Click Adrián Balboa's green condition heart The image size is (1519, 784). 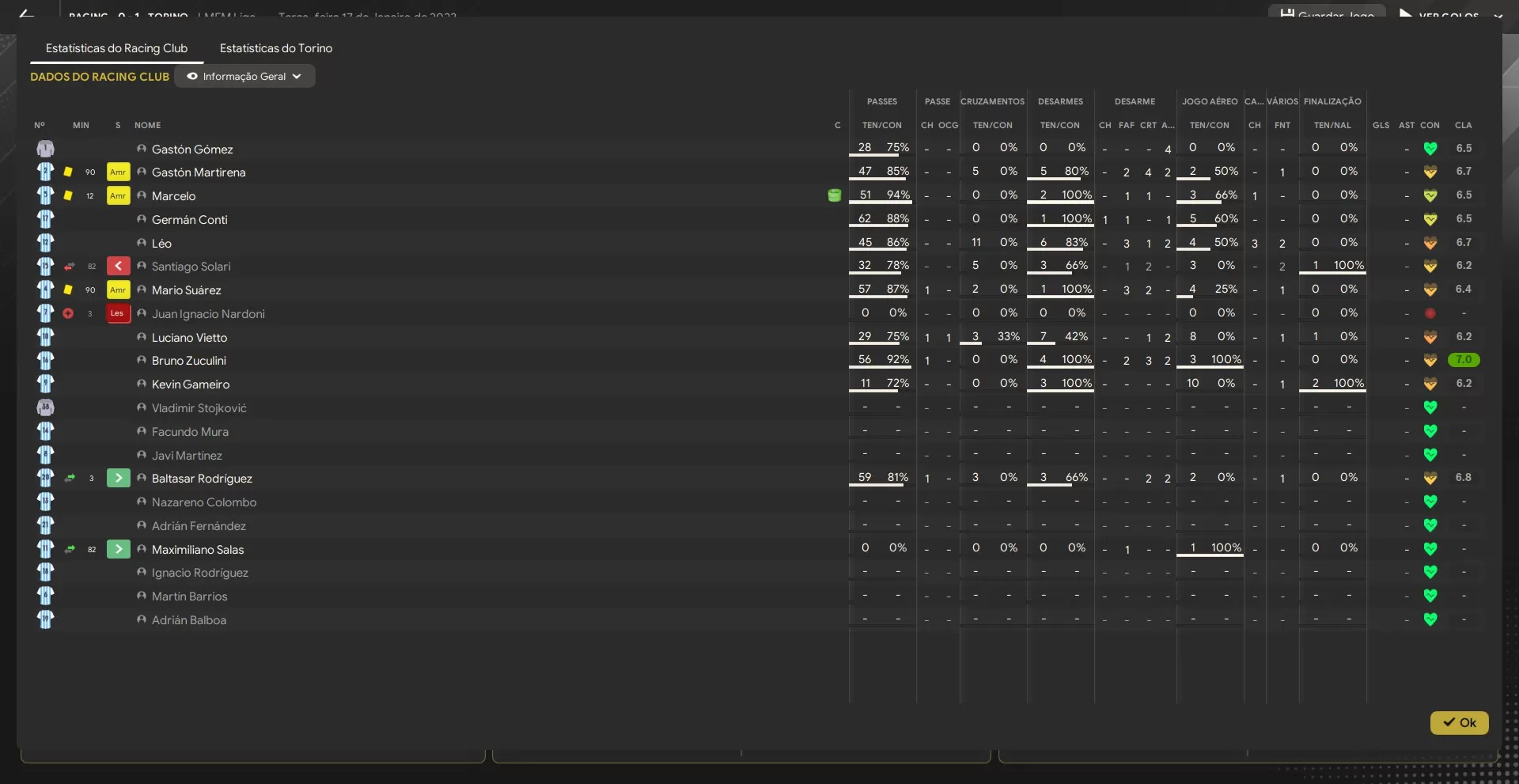[x=1430, y=619]
